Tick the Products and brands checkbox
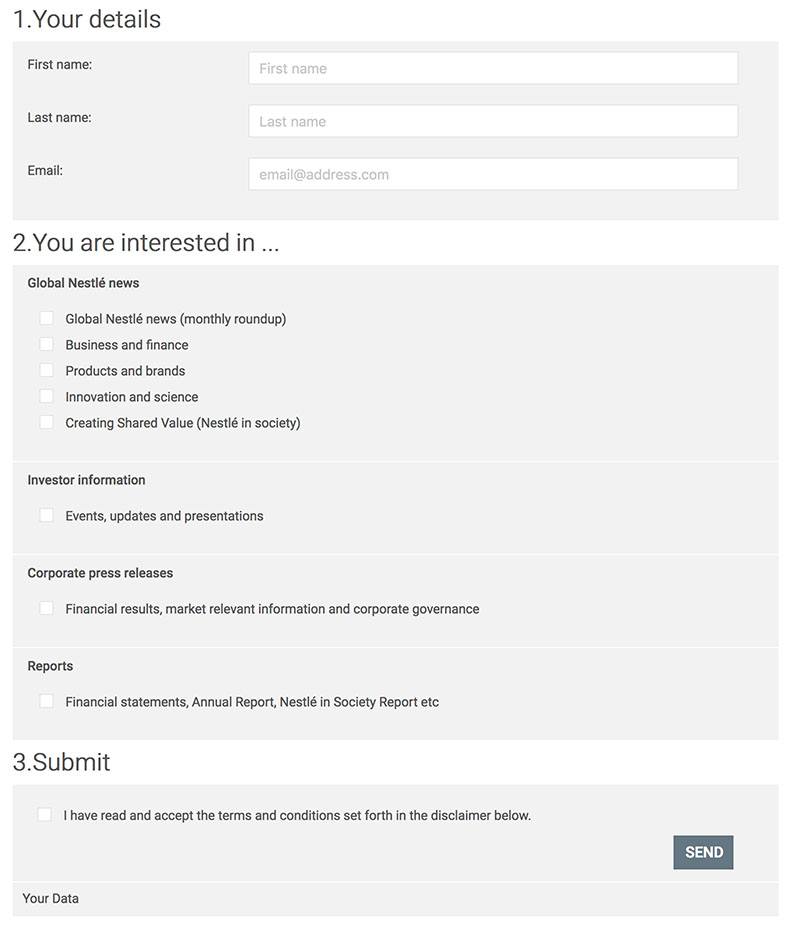Screen dimensions: 792x926 click(47, 370)
